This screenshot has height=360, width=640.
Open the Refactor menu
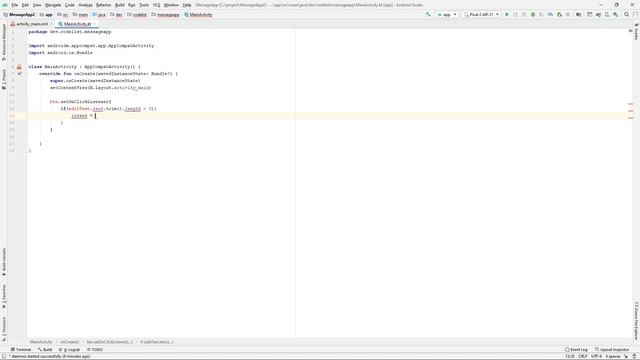click(103, 5)
